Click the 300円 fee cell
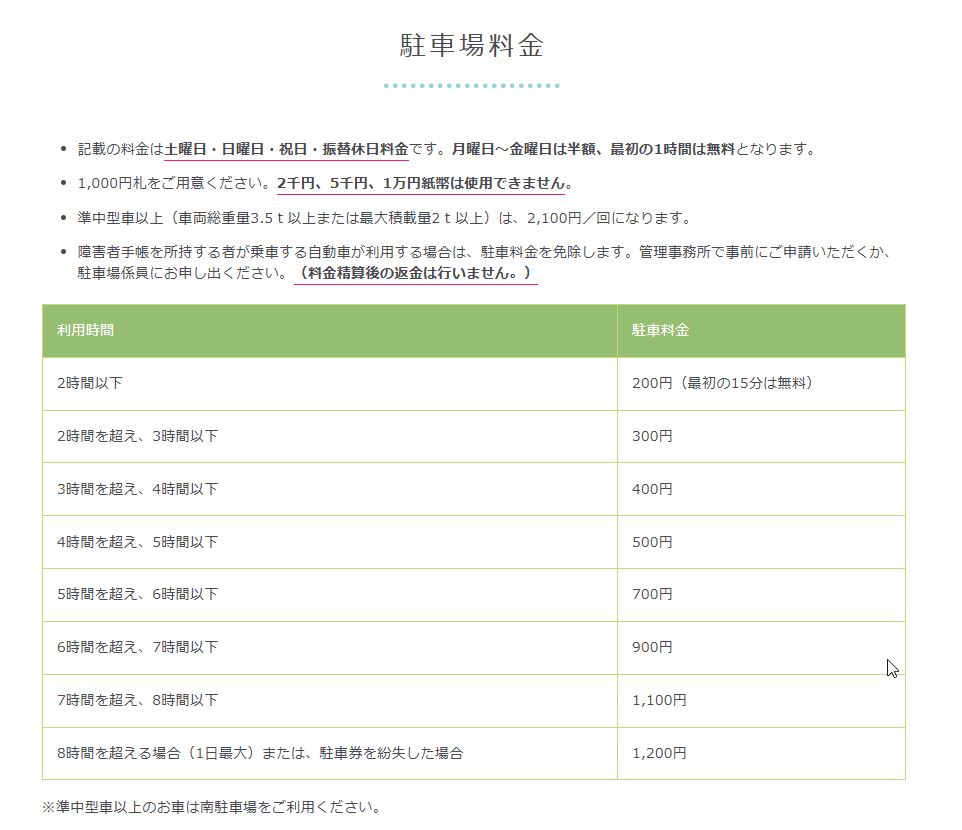 (652, 436)
